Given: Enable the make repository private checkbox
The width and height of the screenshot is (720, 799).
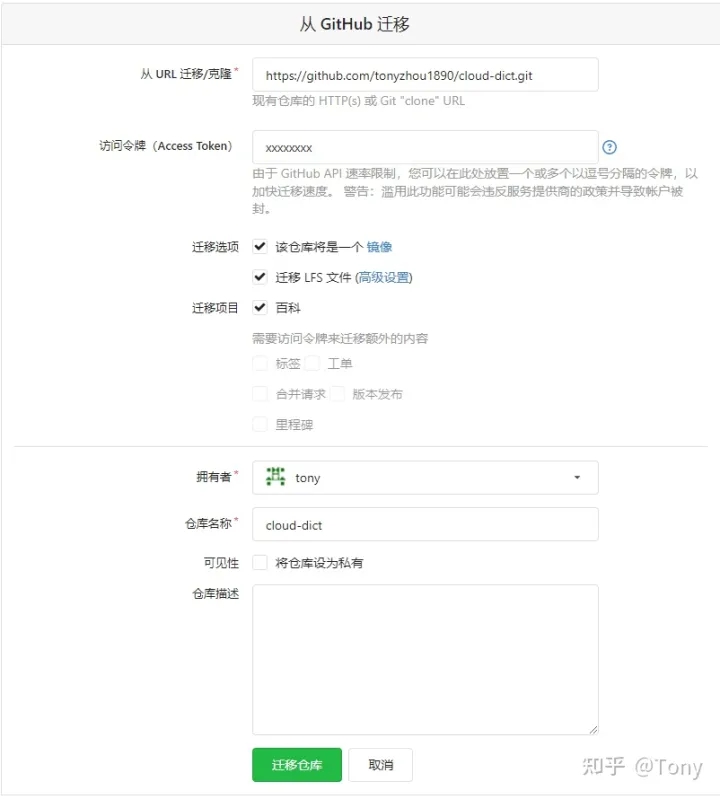Looking at the screenshot, I should [x=260, y=563].
